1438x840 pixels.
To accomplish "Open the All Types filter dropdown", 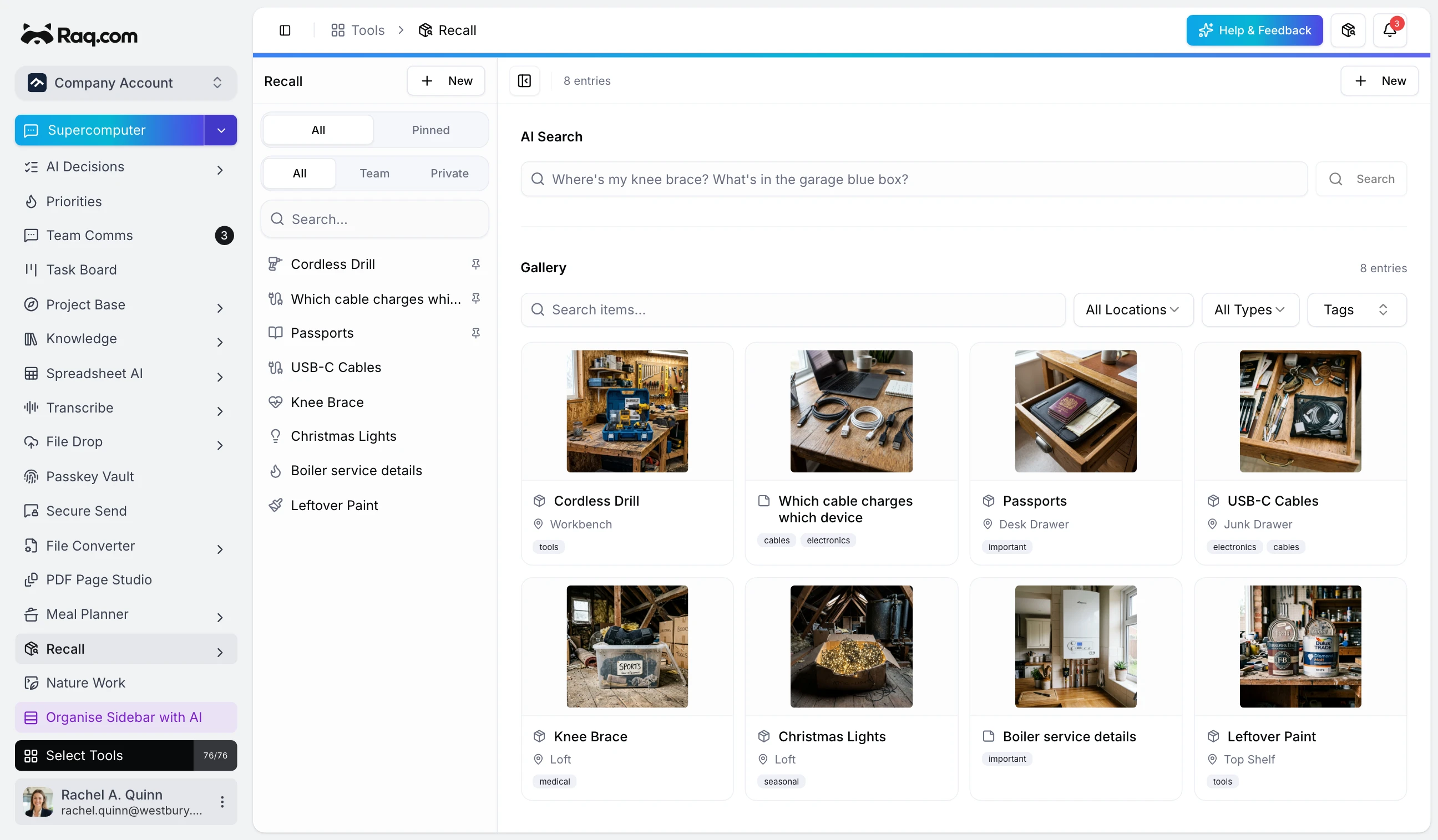I will pyautogui.click(x=1250, y=309).
